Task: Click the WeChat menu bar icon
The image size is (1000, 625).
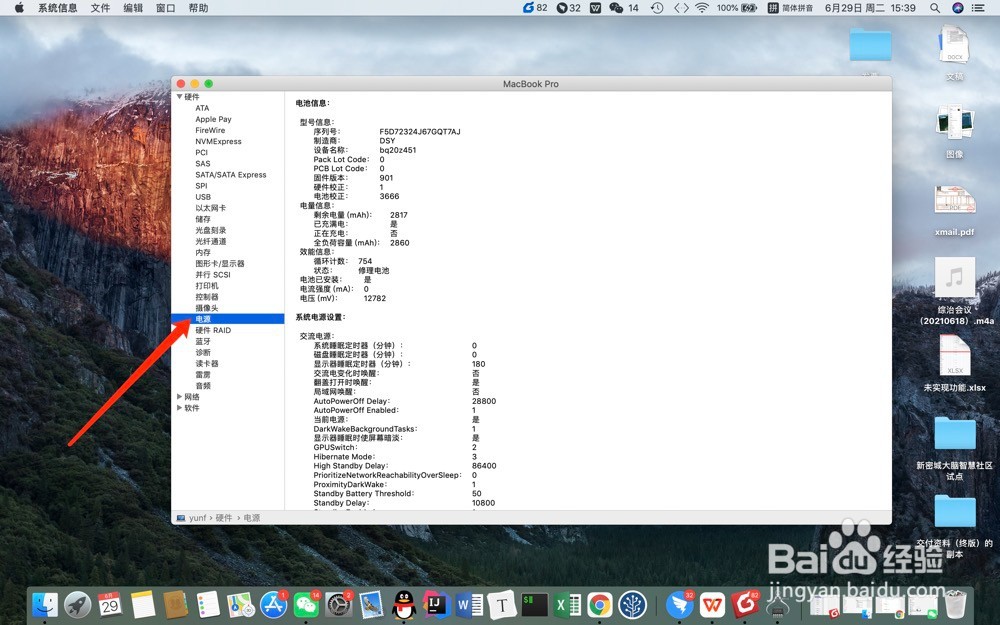Action: [x=623, y=8]
